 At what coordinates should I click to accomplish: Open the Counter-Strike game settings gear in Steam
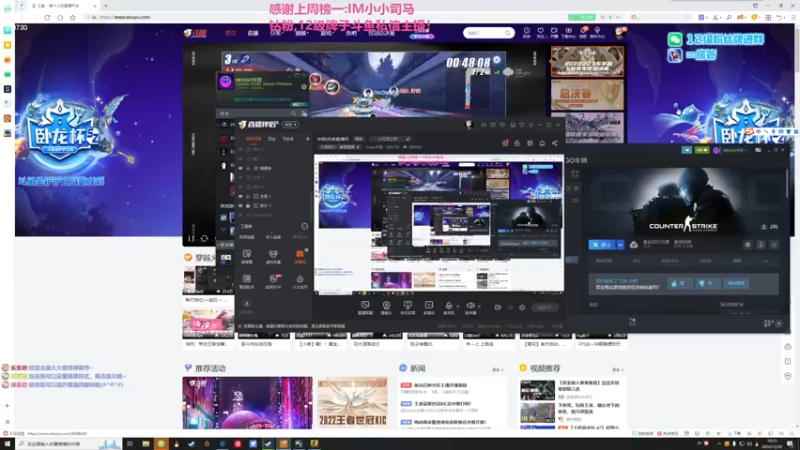coord(747,245)
